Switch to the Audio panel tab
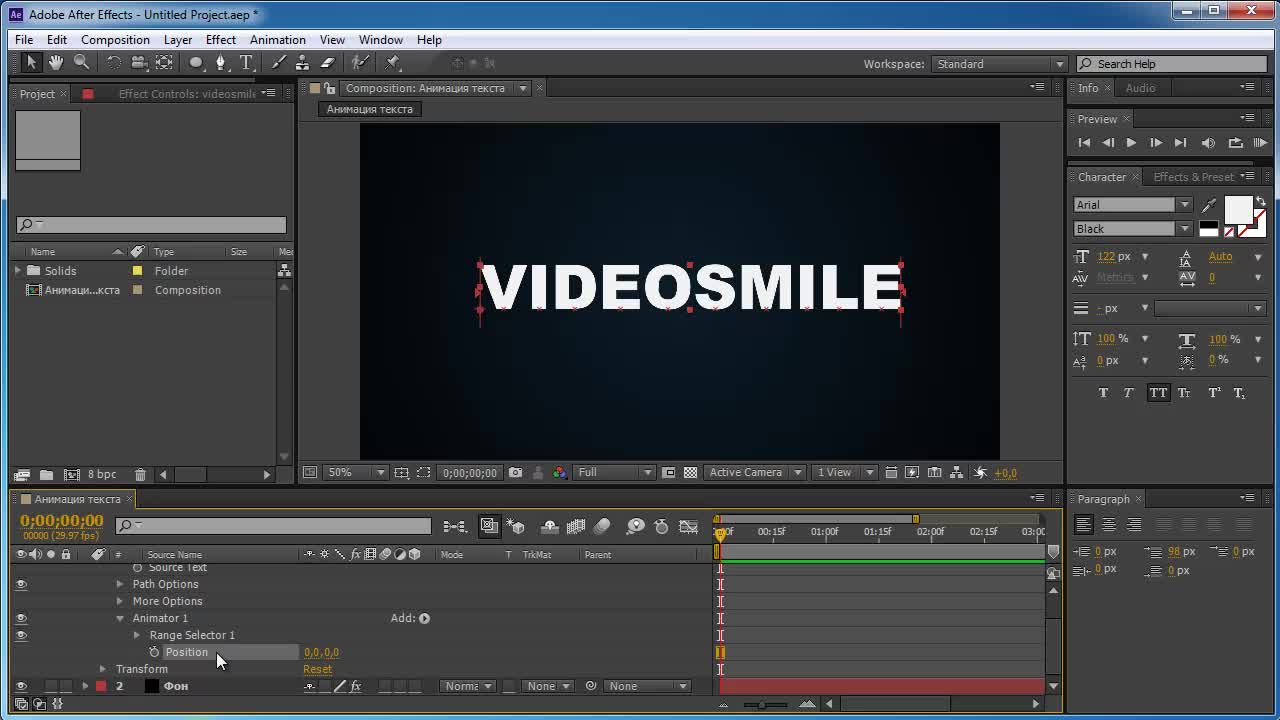 tap(1140, 88)
